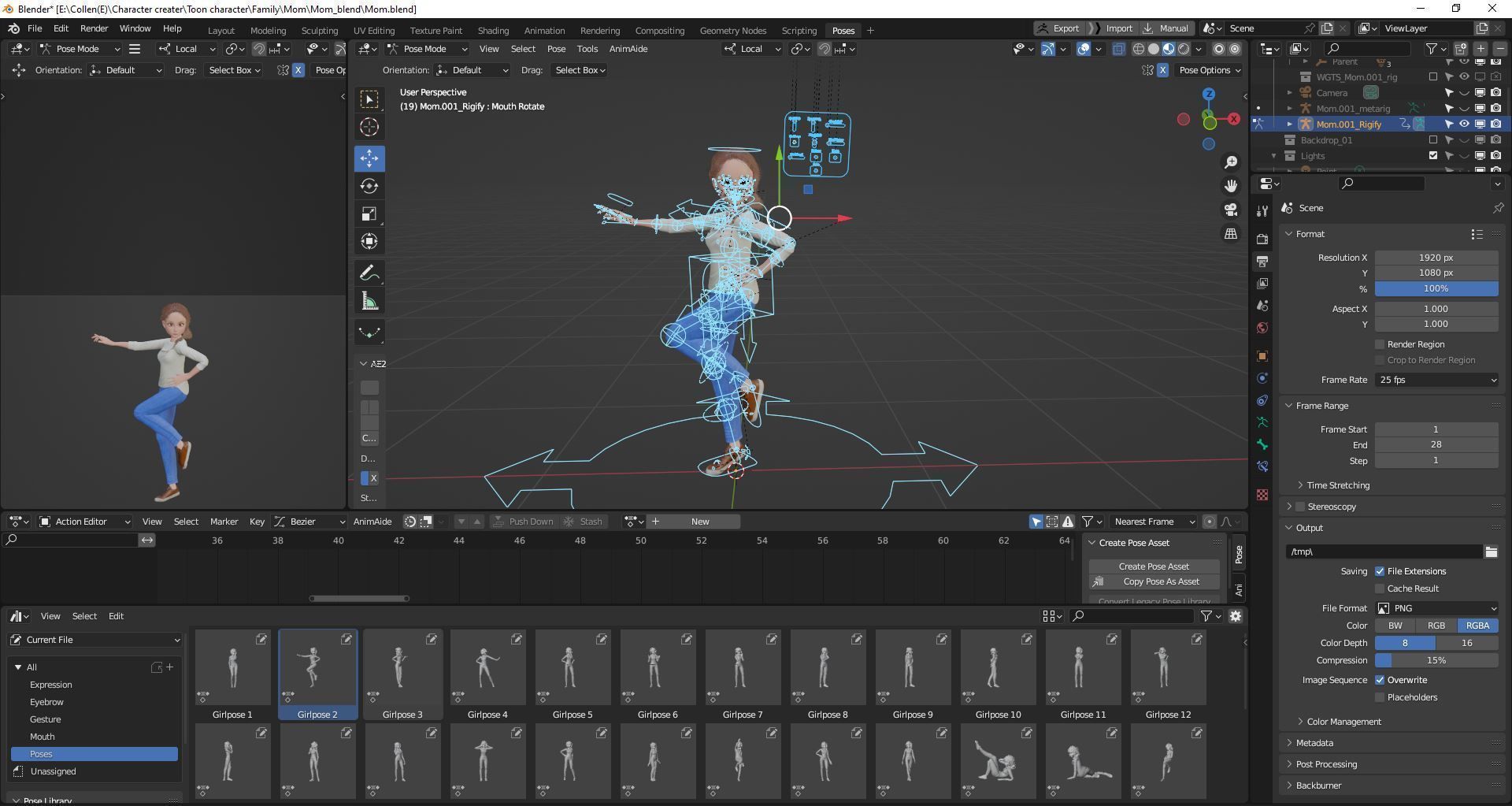
Task: Click the timeline horizontal scrollbar
Action: pyautogui.click(x=359, y=598)
